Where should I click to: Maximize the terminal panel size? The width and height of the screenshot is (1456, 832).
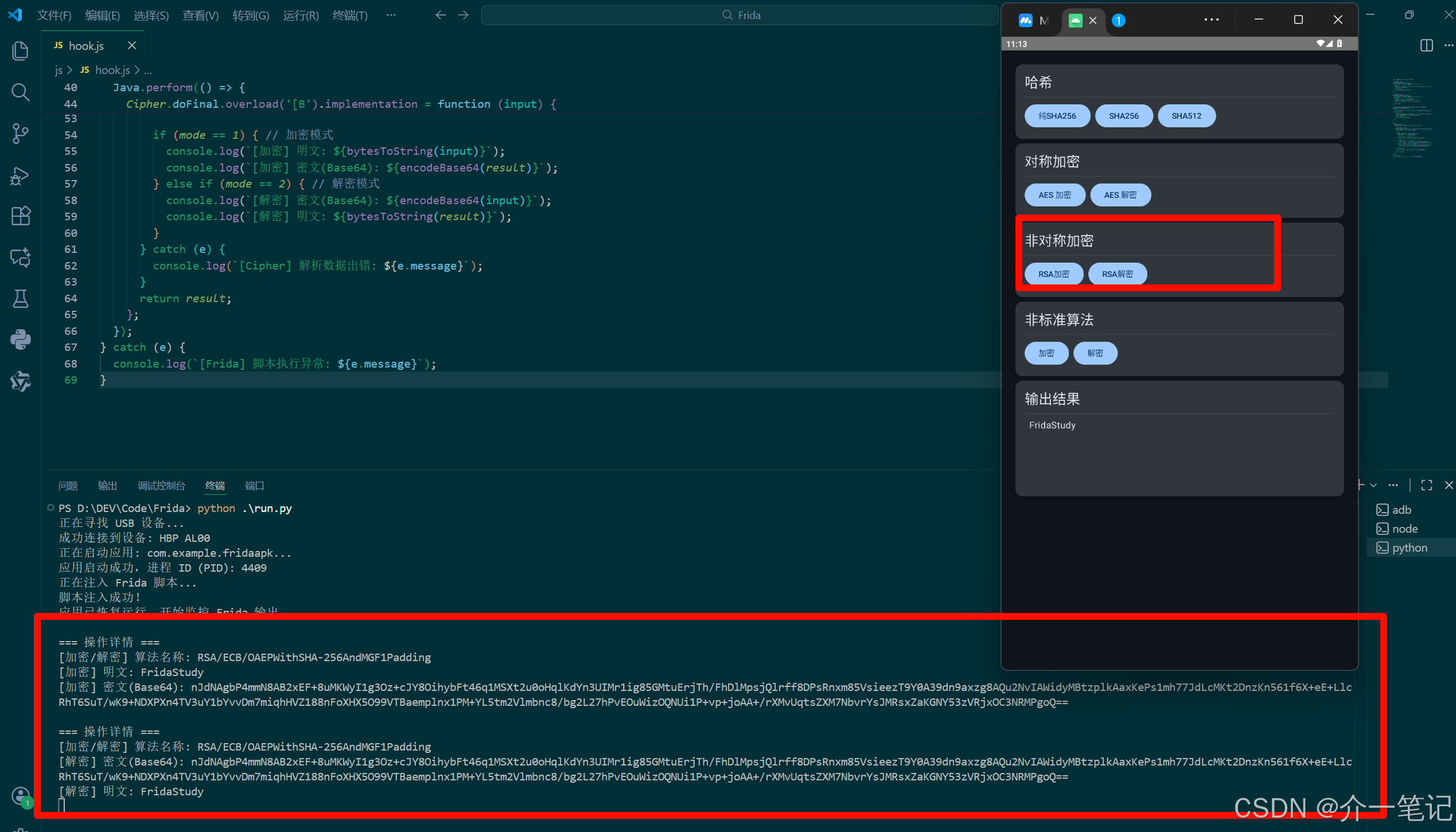(x=1427, y=485)
